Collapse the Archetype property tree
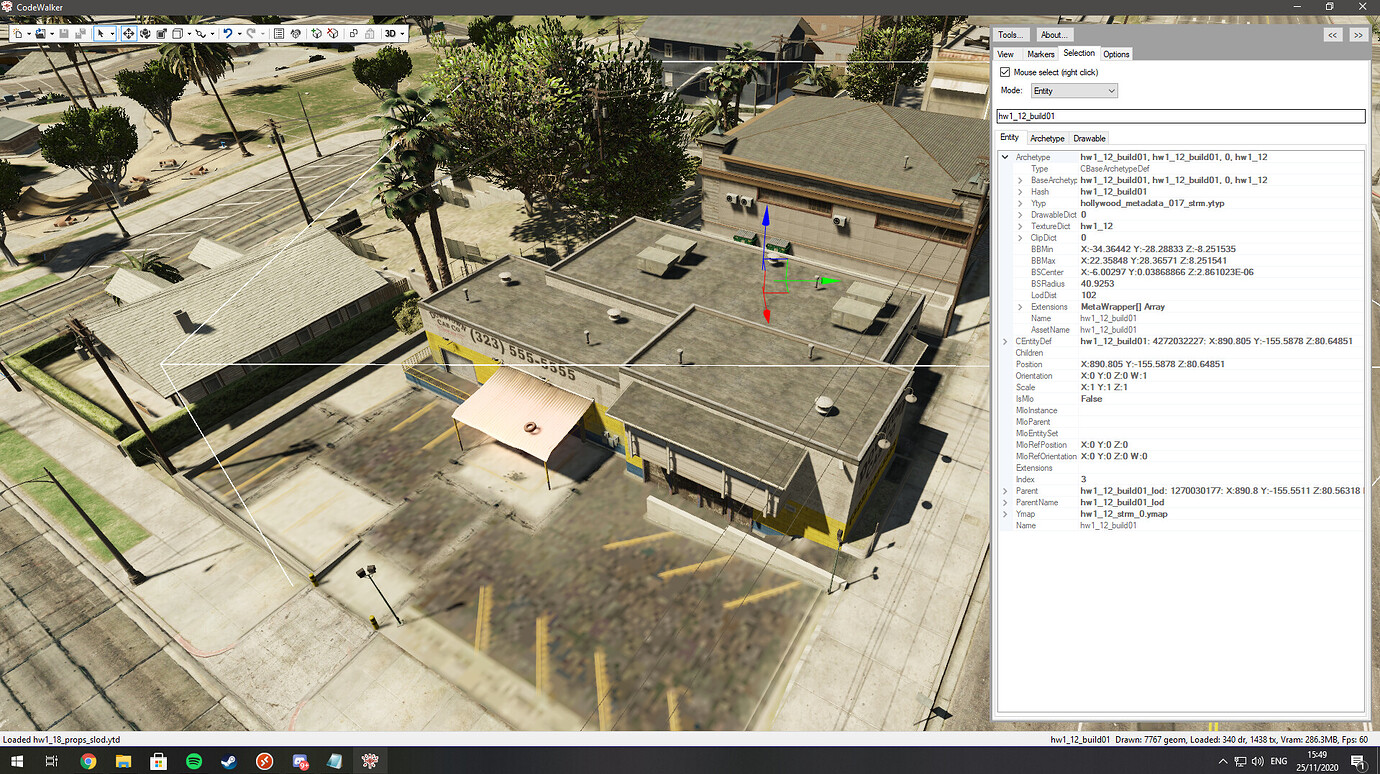Image resolution: width=1380 pixels, height=774 pixels. (1004, 157)
